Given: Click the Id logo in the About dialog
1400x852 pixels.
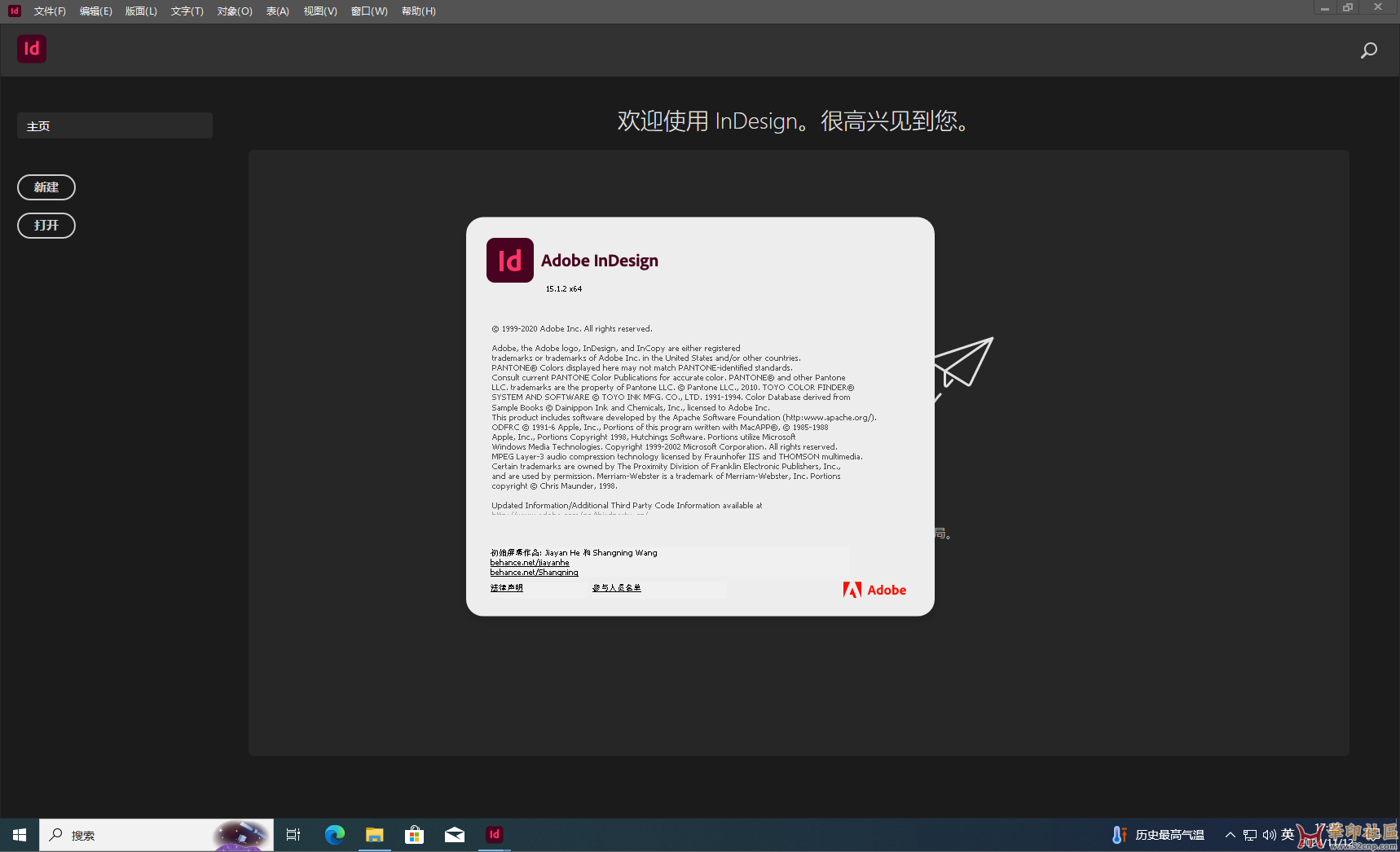Looking at the screenshot, I should pos(510,261).
